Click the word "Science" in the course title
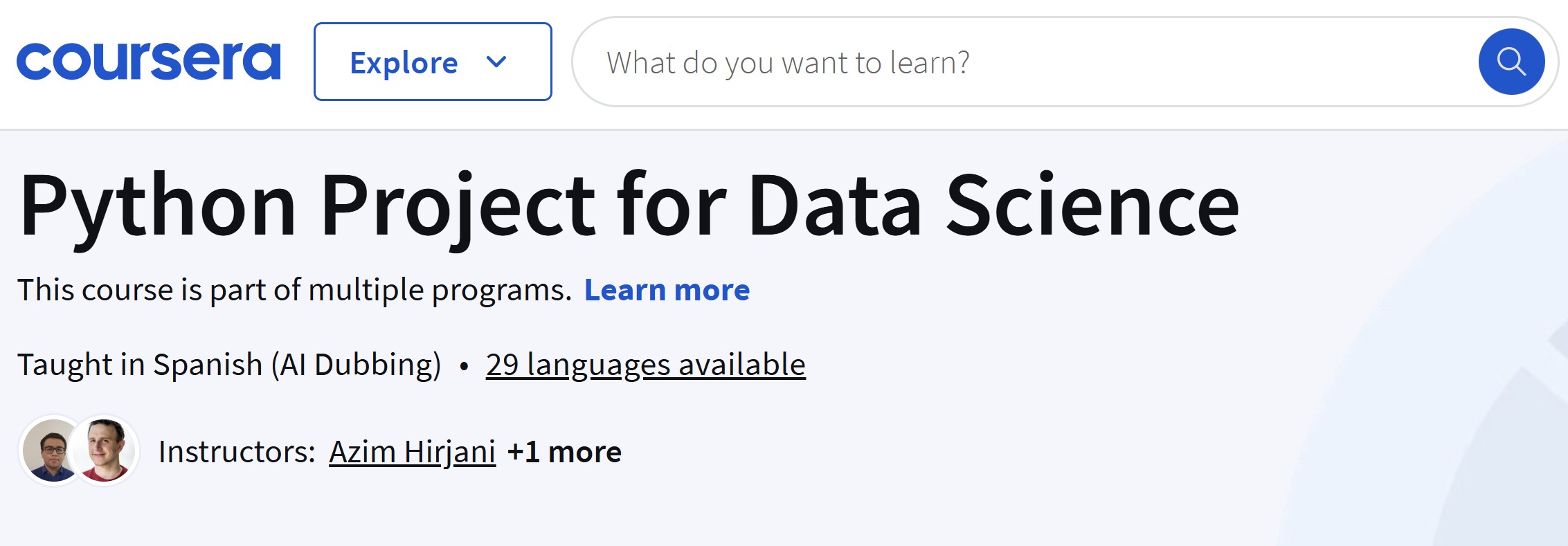Viewport: 1568px width, 546px height. pyautogui.click(x=1092, y=206)
